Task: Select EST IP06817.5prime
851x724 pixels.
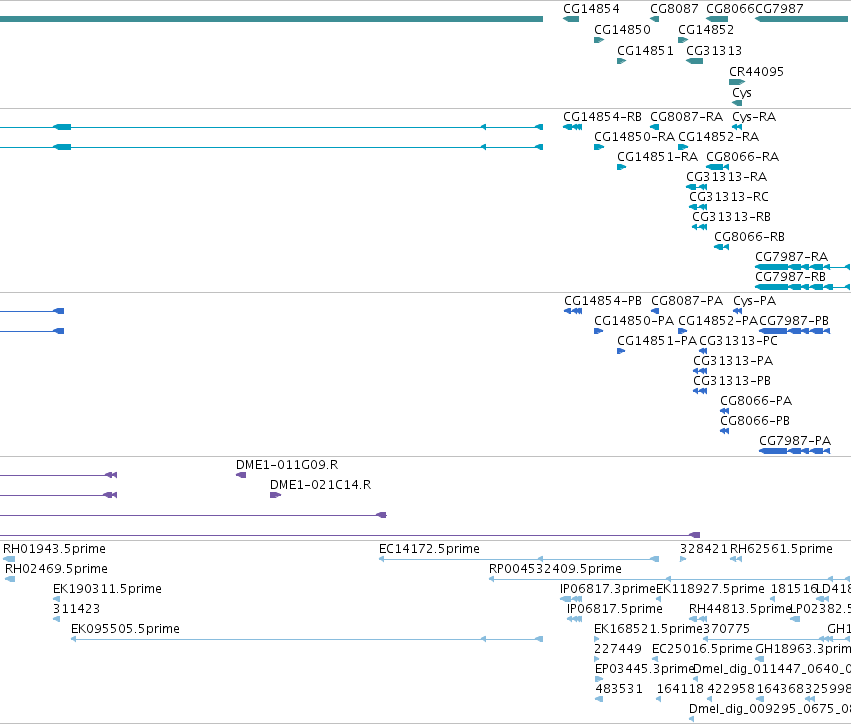Action: click(x=615, y=609)
